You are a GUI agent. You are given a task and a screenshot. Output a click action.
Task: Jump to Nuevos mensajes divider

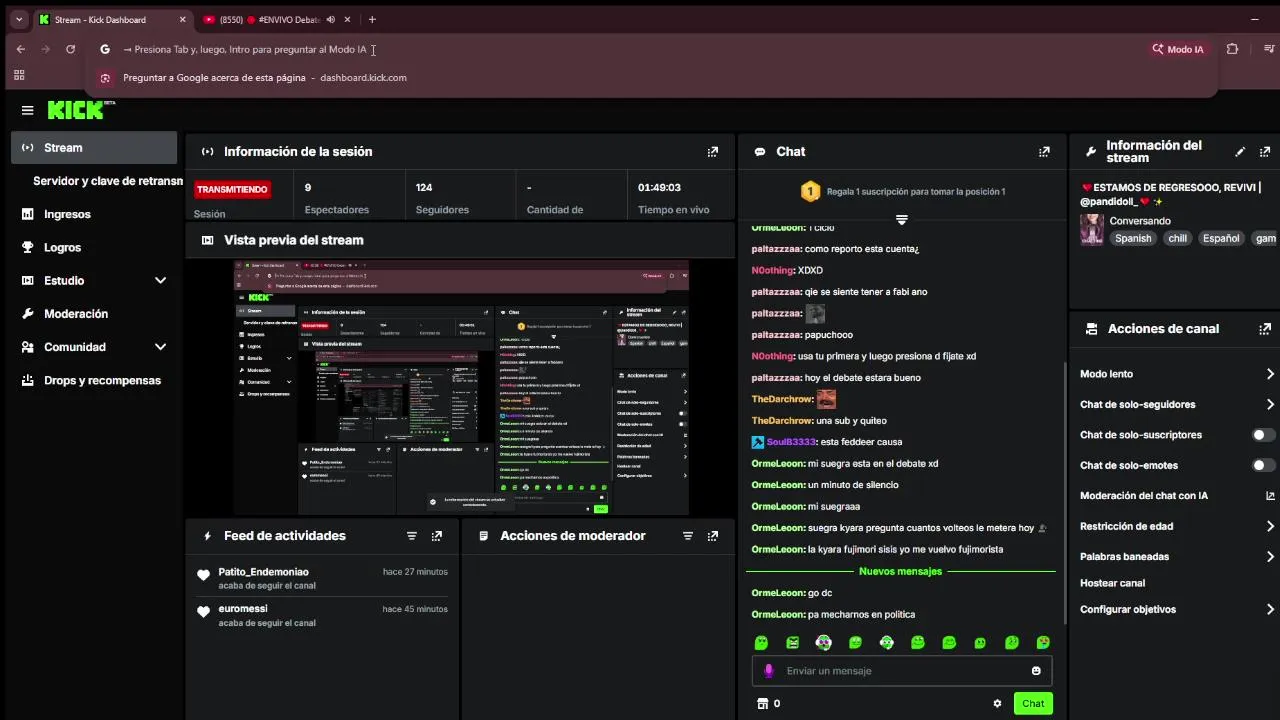pyautogui.click(x=900, y=572)
